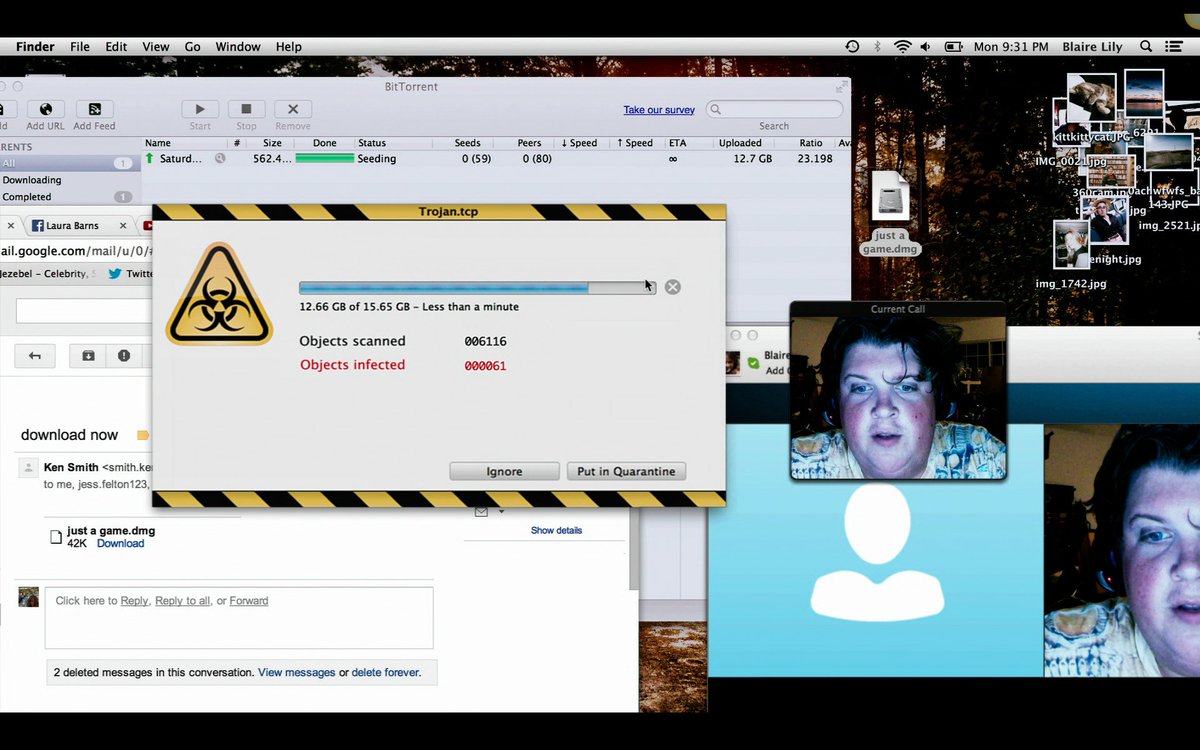Viewport: 1200px width, 750px height.
Task: Sort torrents by Ratio column header
Action: 811,143
